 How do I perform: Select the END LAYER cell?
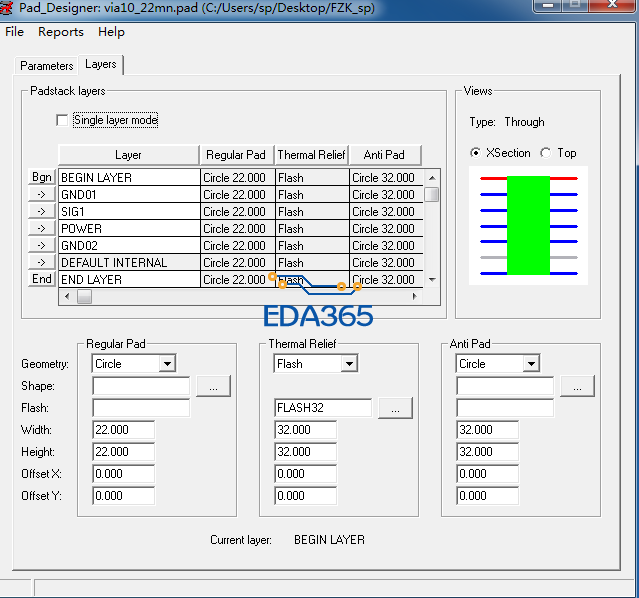129,280
